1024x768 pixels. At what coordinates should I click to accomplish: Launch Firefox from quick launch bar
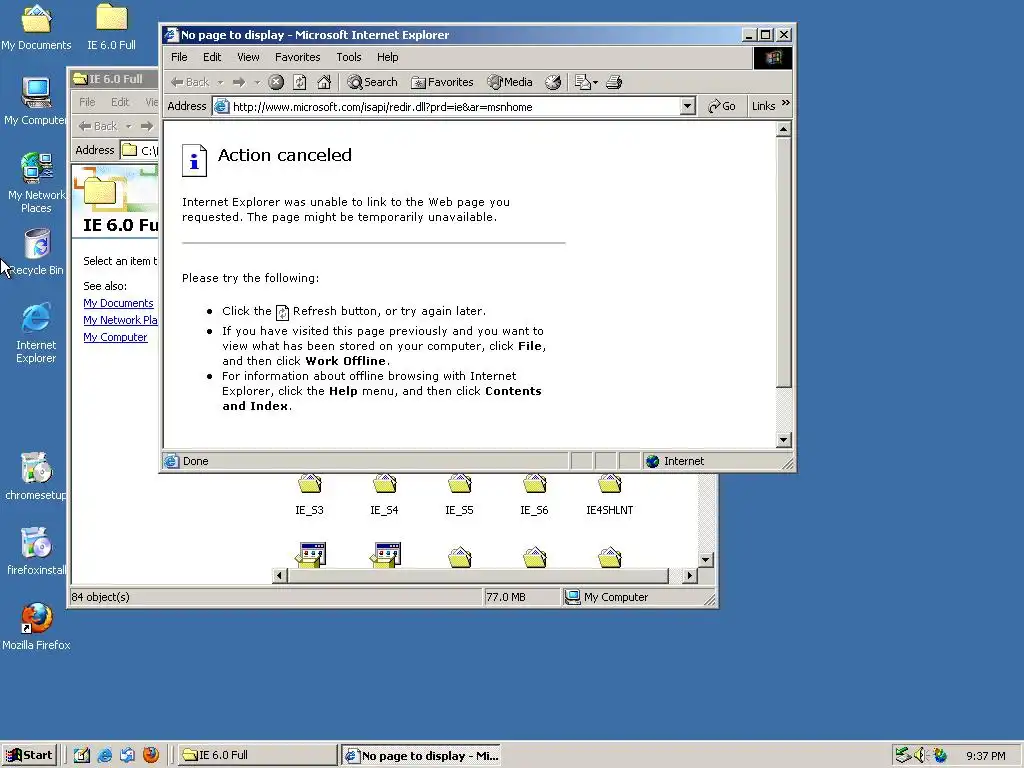pos(151,755)
